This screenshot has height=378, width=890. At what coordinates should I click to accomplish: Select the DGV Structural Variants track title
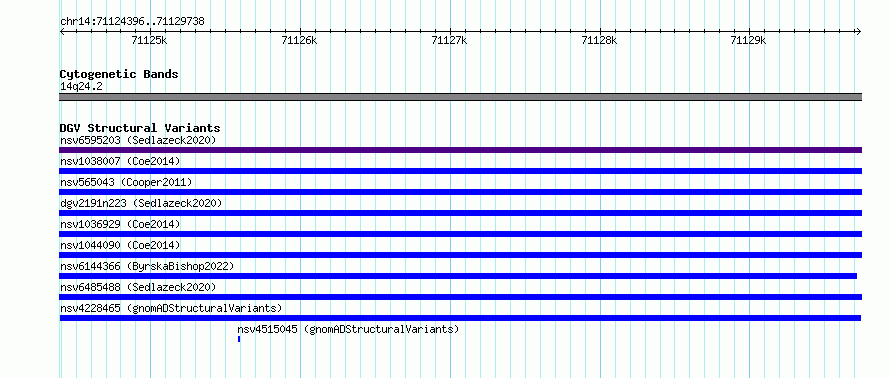point(140,128)
